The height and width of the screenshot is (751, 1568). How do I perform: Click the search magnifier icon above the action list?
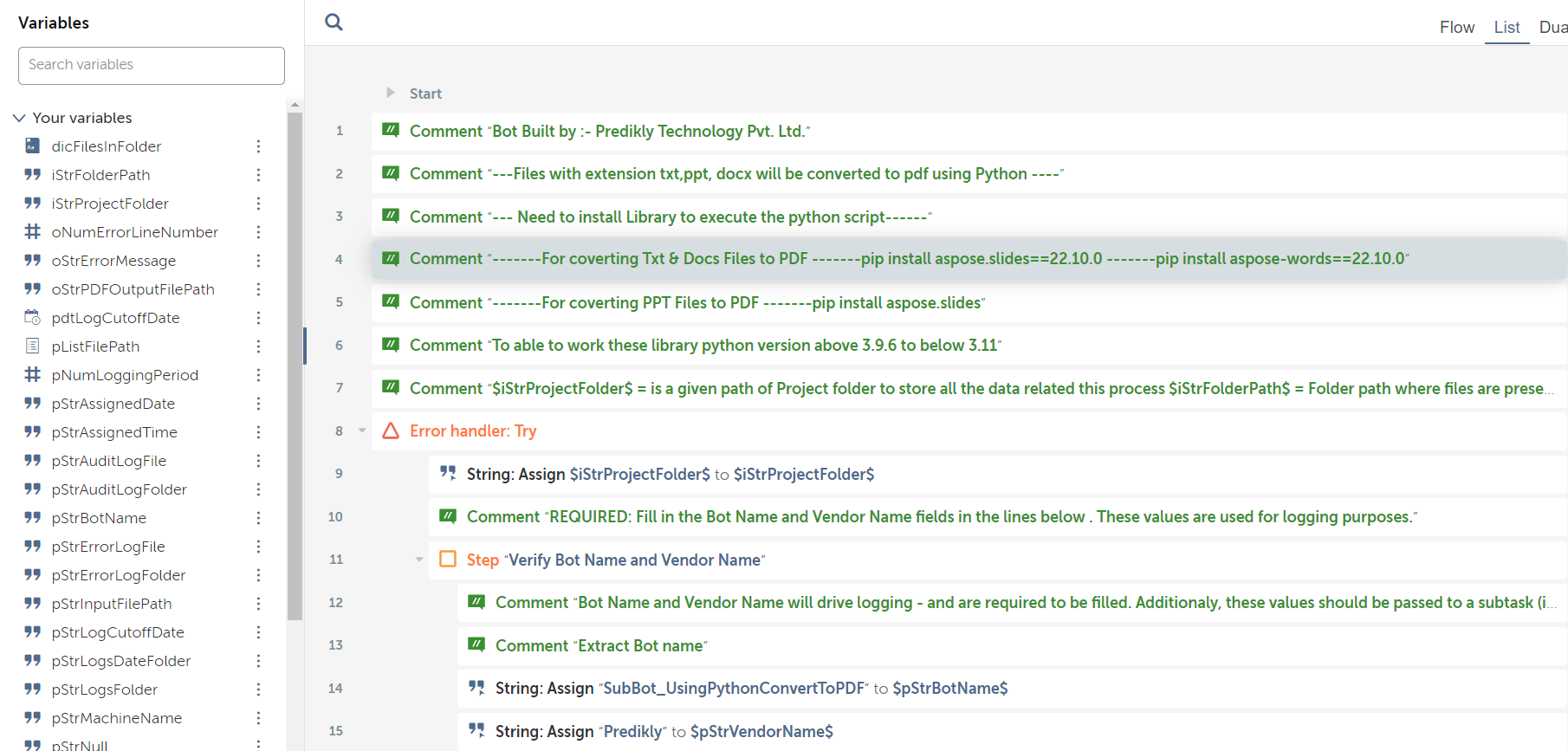[334, 23]
